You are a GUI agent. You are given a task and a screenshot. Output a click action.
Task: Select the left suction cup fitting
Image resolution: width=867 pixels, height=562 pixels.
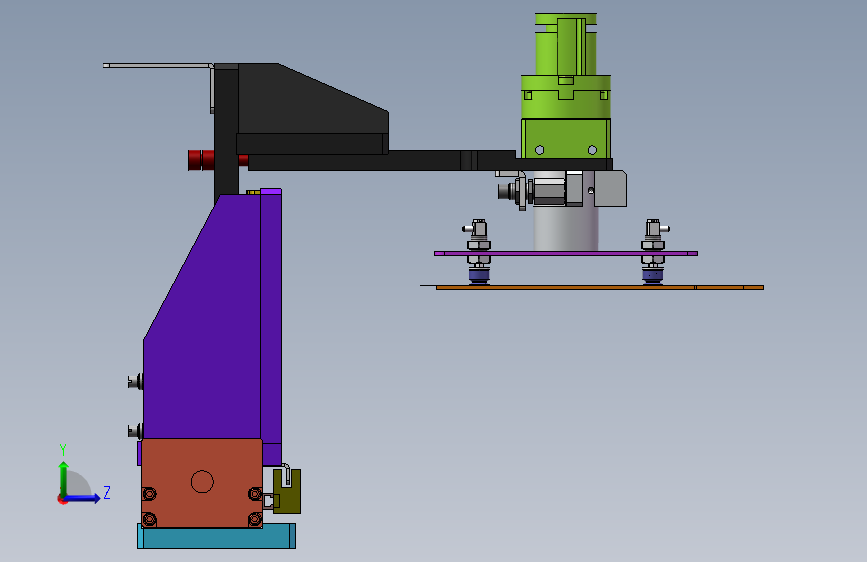478,252
